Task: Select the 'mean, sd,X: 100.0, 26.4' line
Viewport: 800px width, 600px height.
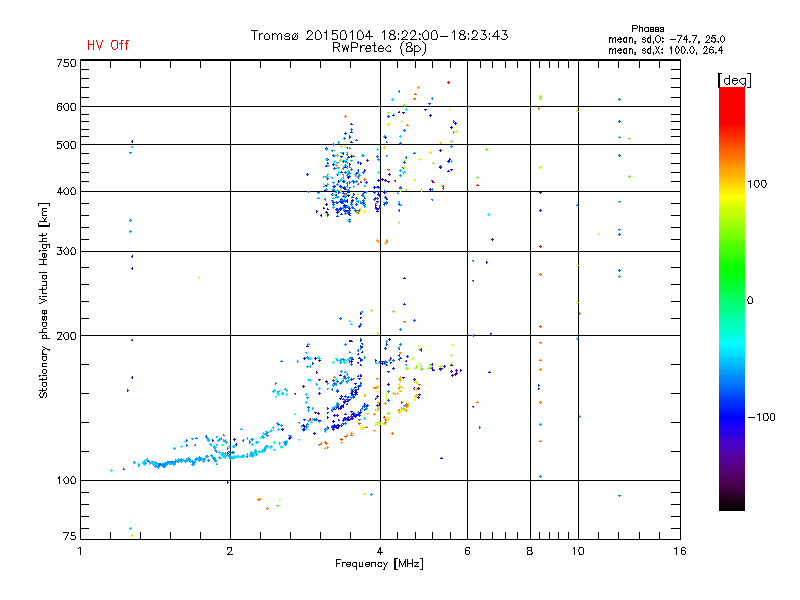Action: [x=665, y=50]
